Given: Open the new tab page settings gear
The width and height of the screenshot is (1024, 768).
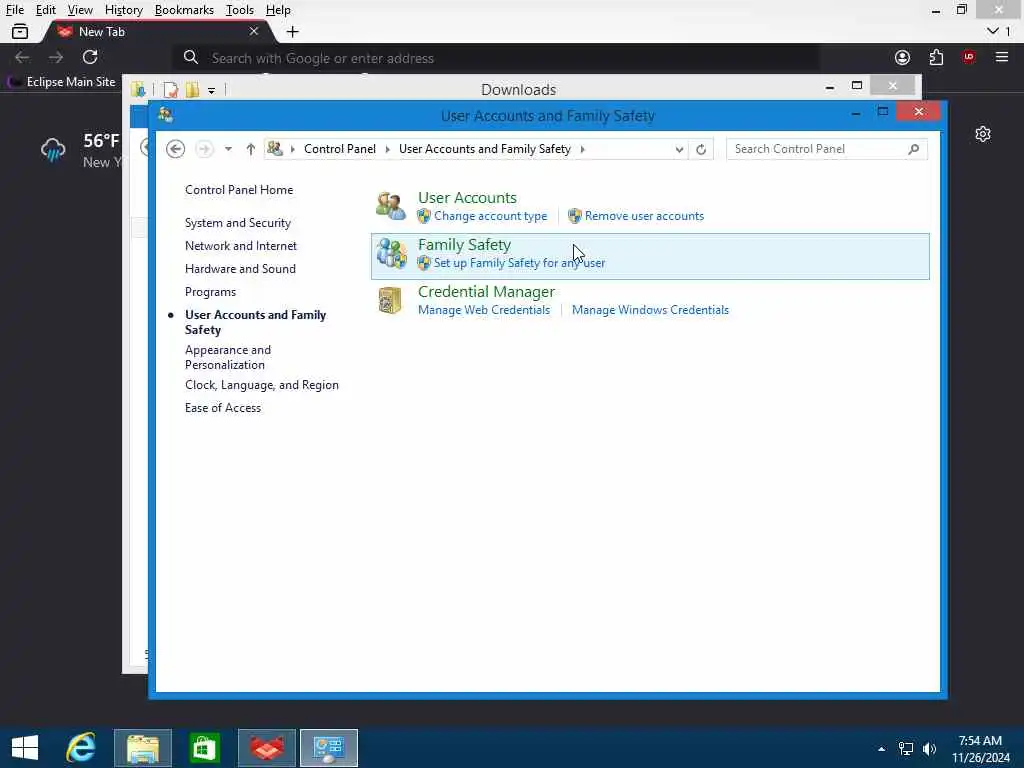Looking at the screenshot, I should [x=983, y=135].
